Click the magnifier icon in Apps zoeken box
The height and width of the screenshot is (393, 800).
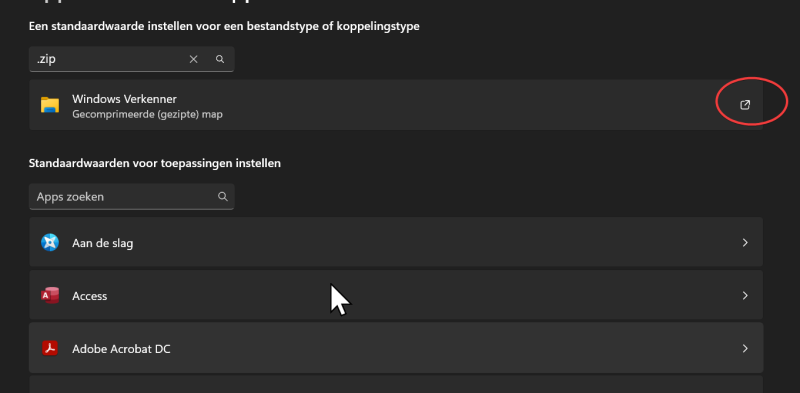222,196
